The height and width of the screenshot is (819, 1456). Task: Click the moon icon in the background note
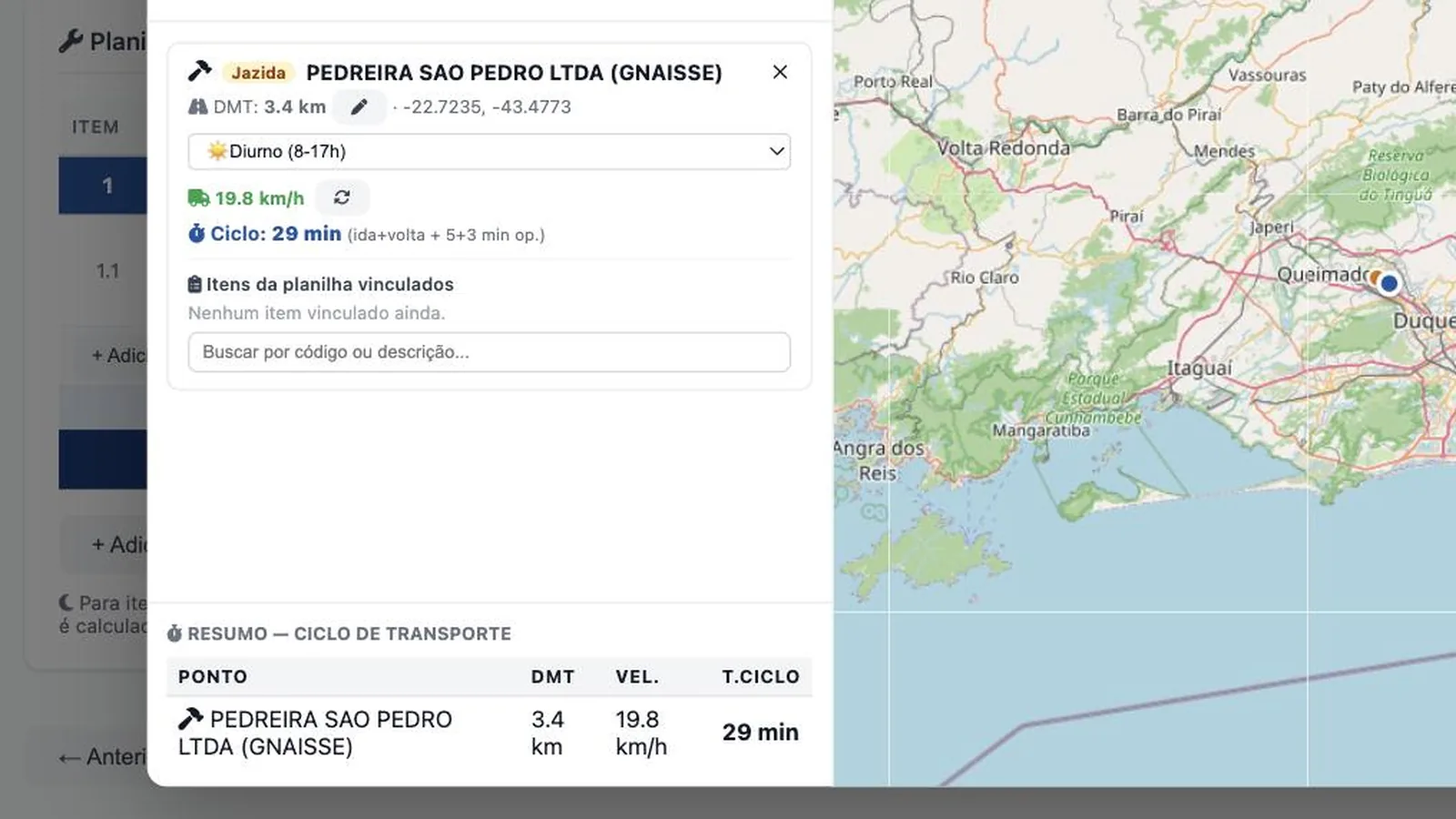(x=66, y=602)
